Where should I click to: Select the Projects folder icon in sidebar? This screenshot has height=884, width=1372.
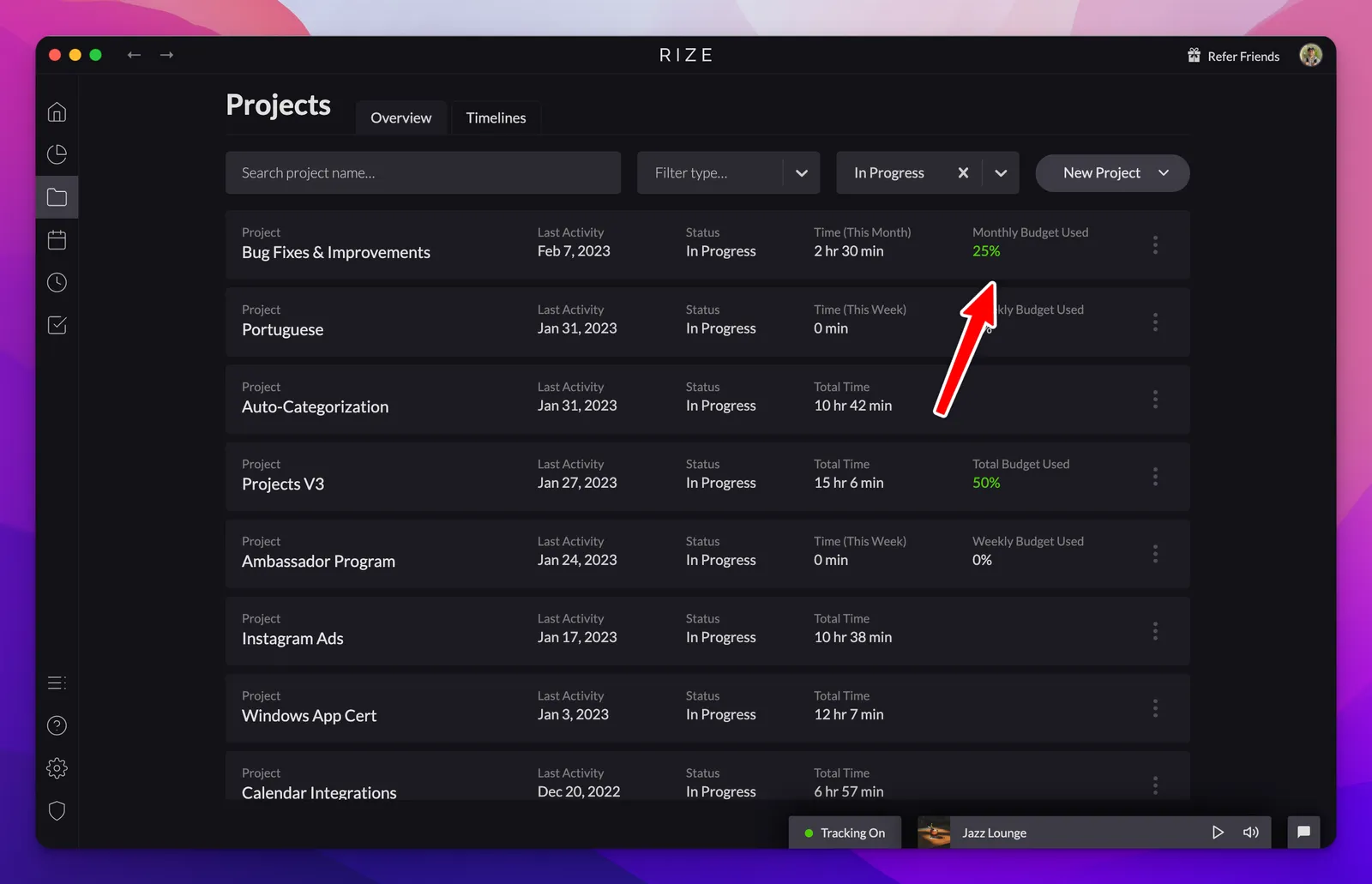coord(57,197)
